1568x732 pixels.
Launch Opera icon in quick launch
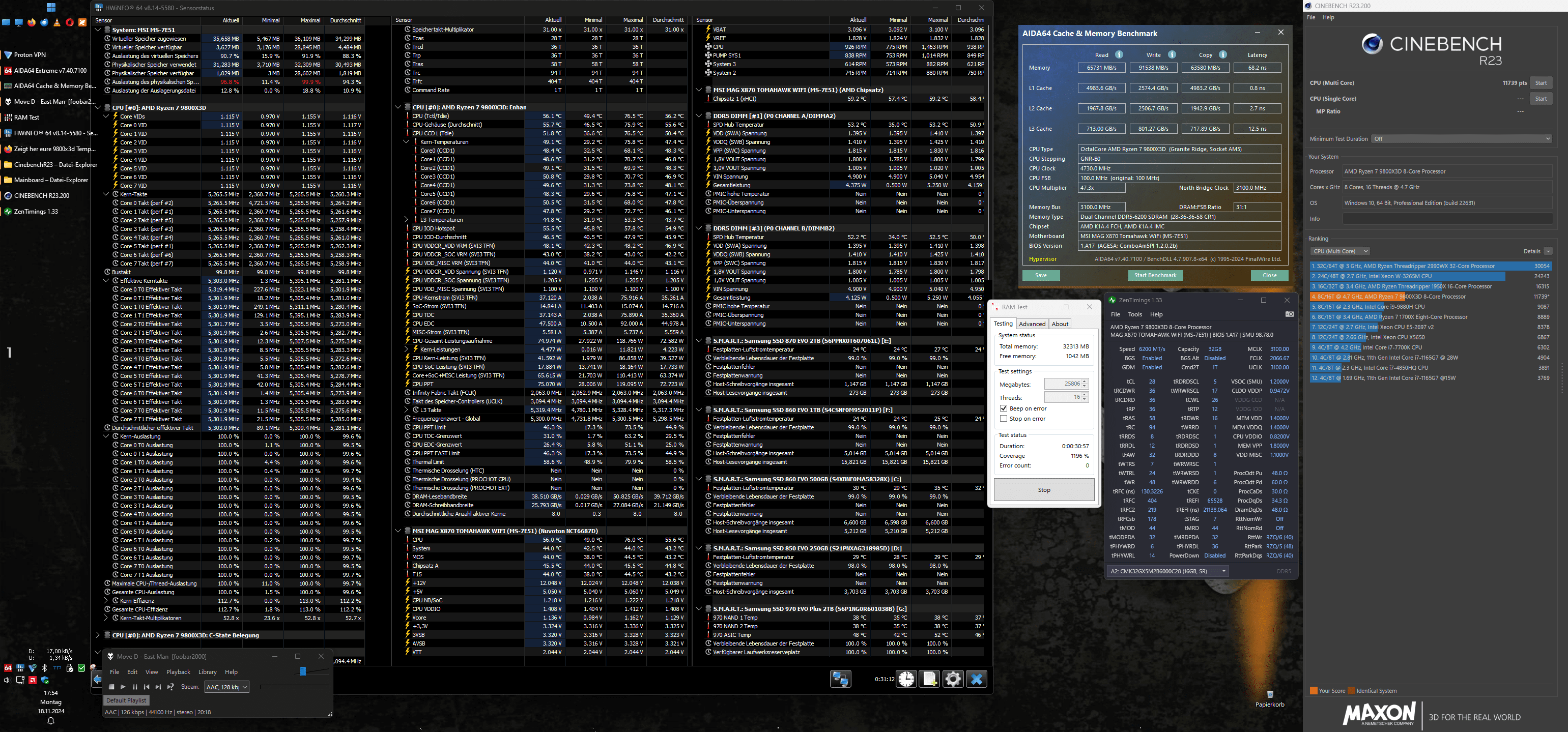[69, 22]
